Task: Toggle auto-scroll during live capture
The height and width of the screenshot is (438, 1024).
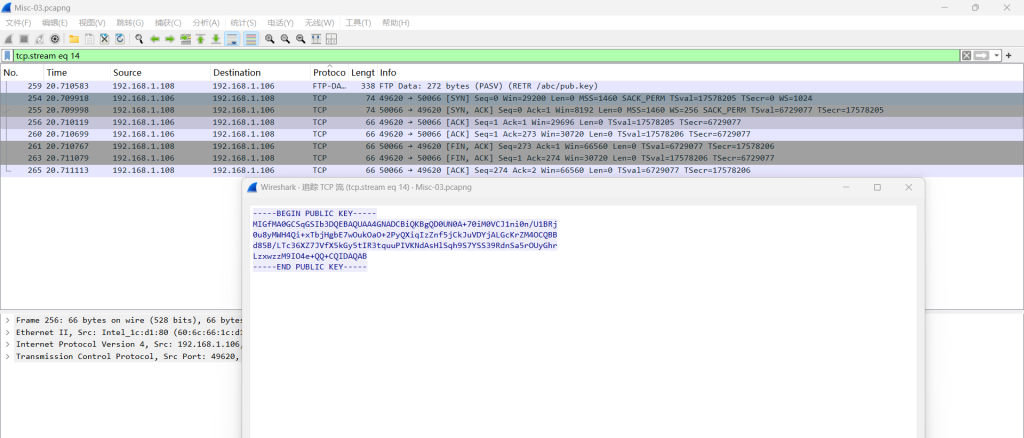Action: click(x=232, y=39)
